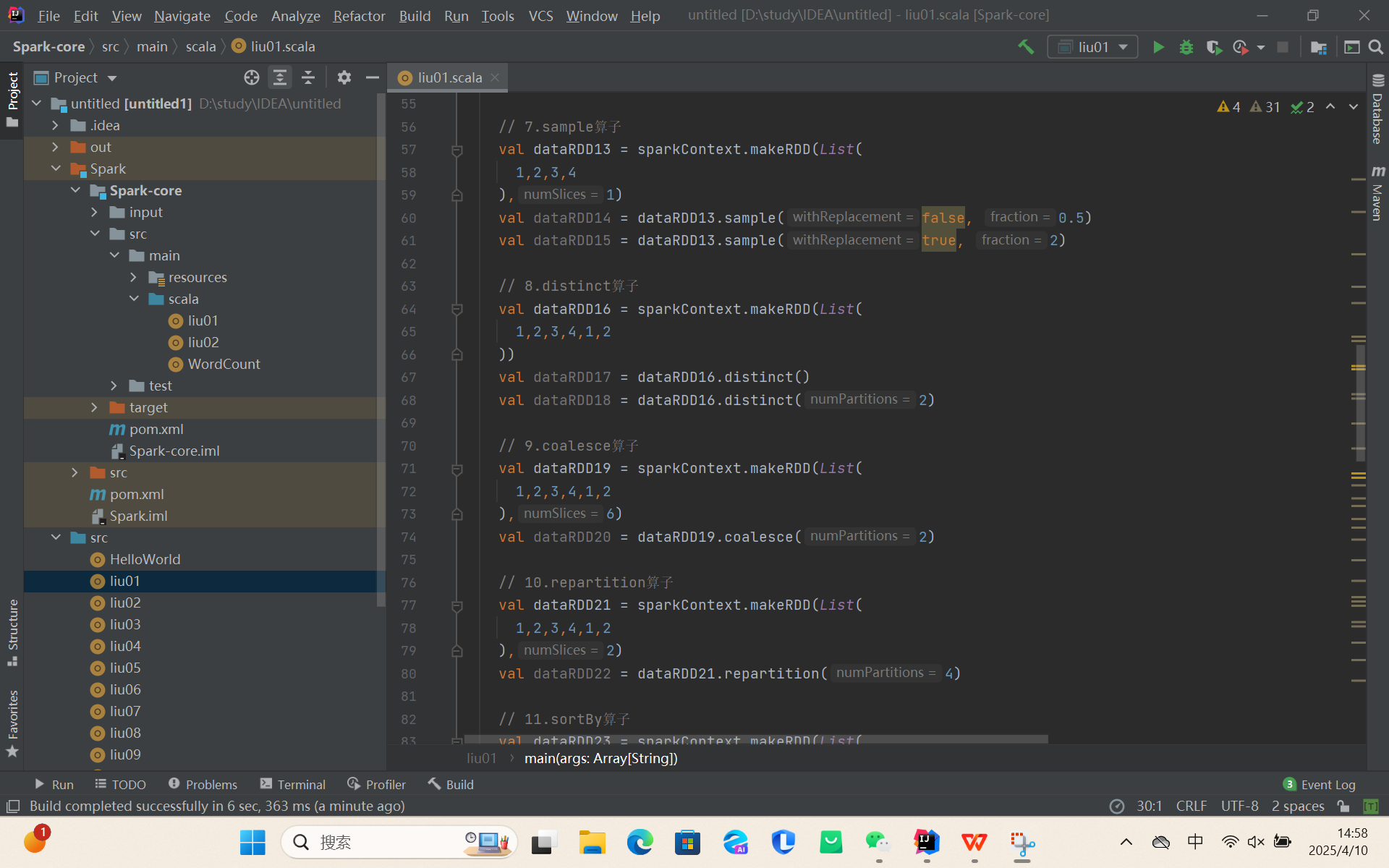
Task: Open Search Everywhere magnifier icon
Action: 1376,47
